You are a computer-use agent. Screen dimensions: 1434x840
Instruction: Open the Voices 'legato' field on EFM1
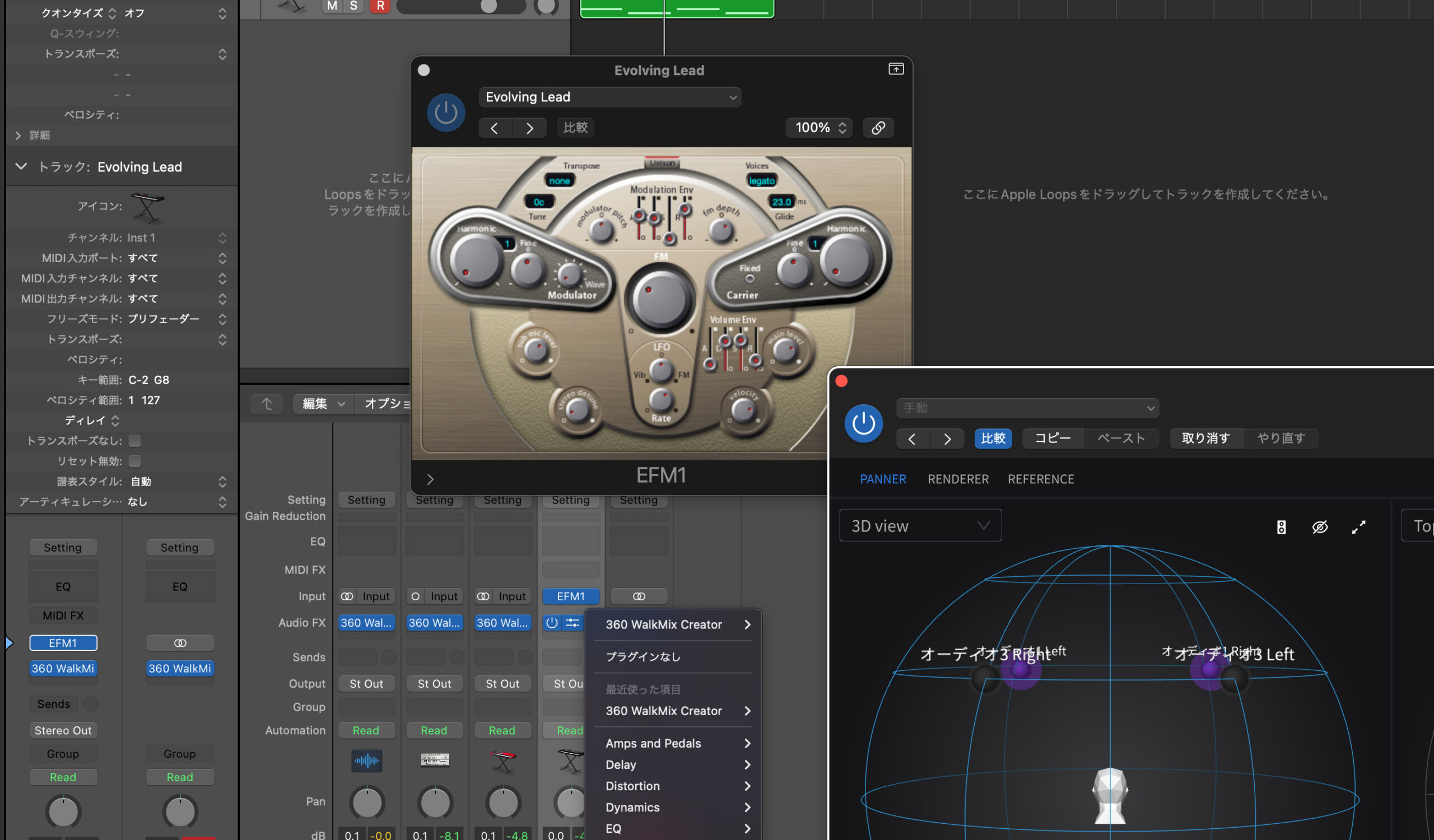[761, 180]
